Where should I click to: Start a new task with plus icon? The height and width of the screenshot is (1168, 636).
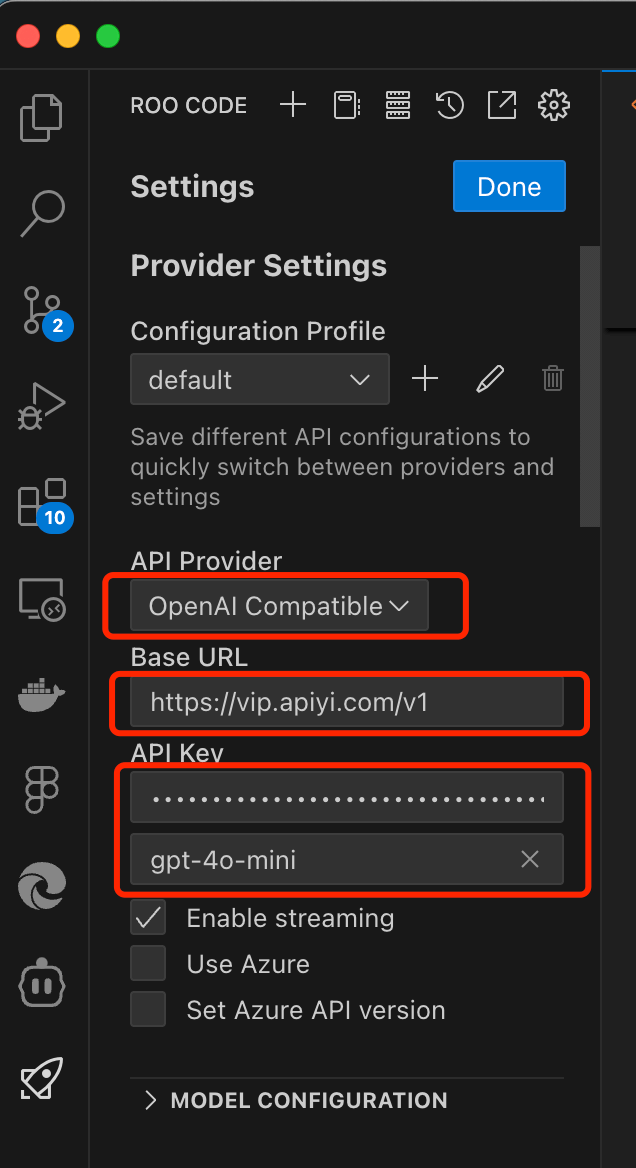[x=293, y=105]
